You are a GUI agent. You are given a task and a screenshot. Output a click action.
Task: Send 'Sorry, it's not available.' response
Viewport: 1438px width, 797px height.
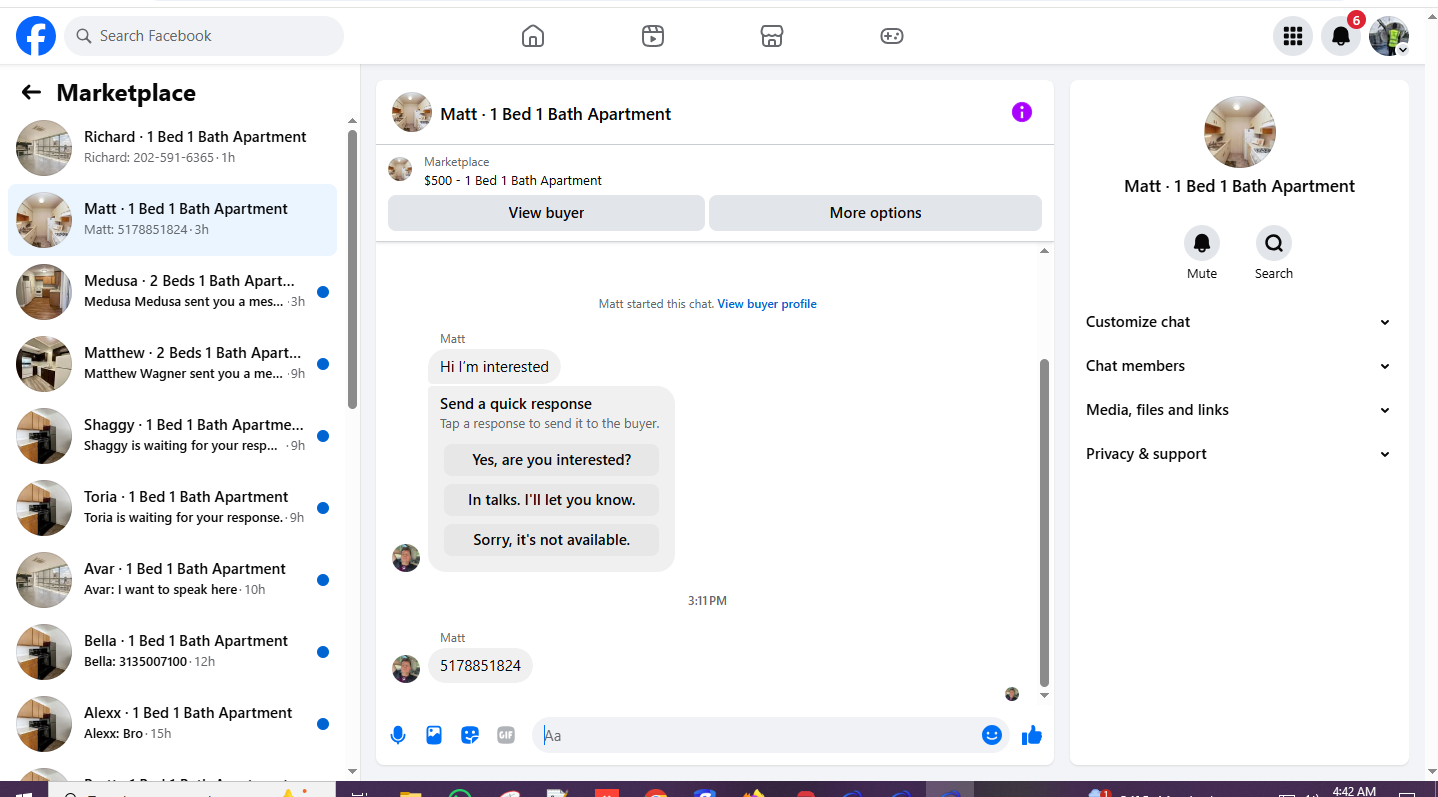552,540
